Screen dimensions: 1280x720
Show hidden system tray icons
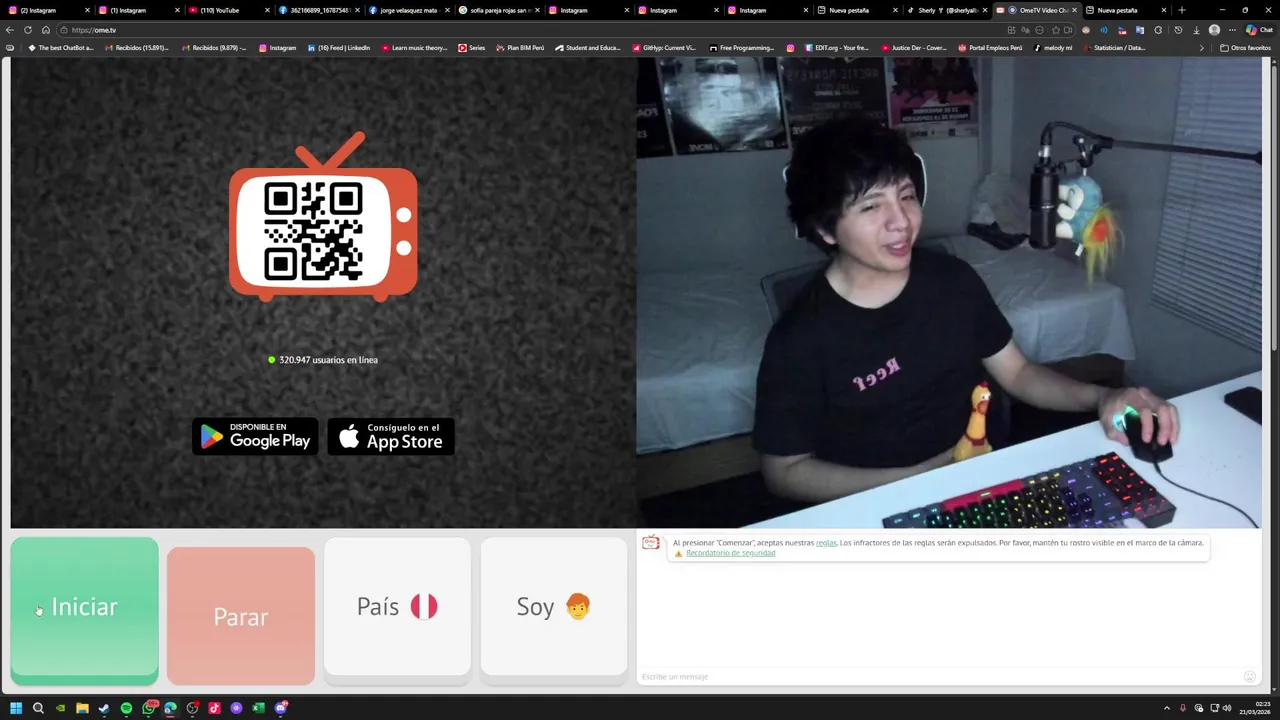tap(1166, 708)
